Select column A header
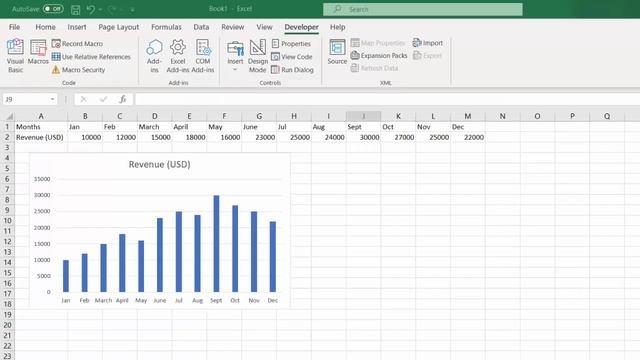The width and height of the screenshot is (640, 360). [x=41, y=116]
